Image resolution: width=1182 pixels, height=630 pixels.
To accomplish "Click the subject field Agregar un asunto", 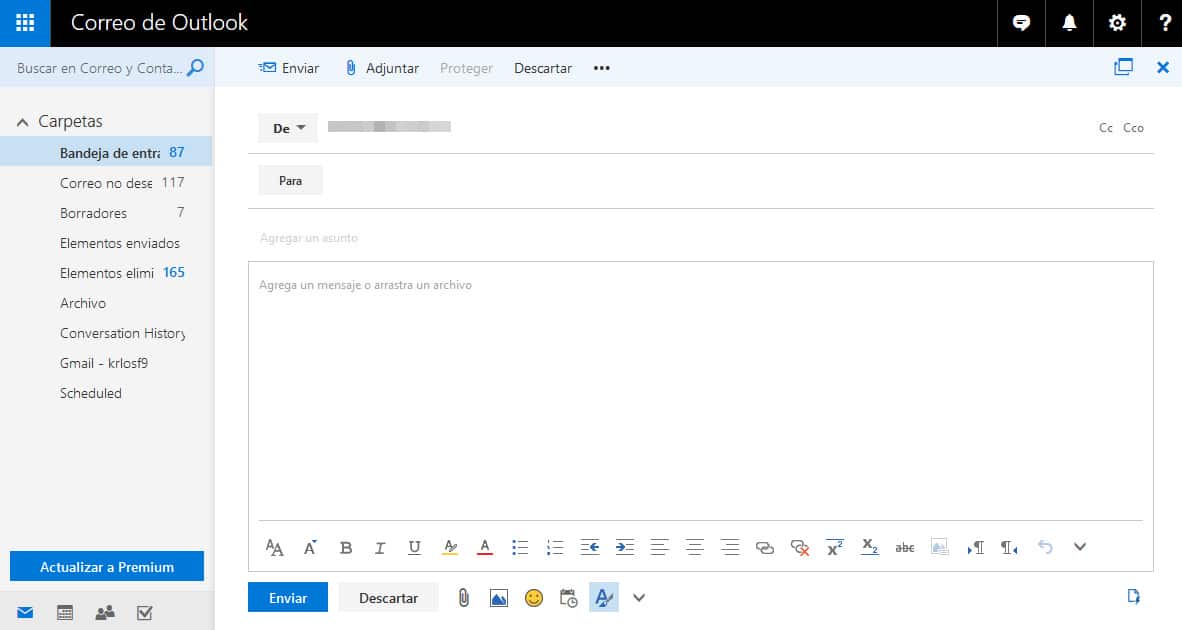I will 700,238.
